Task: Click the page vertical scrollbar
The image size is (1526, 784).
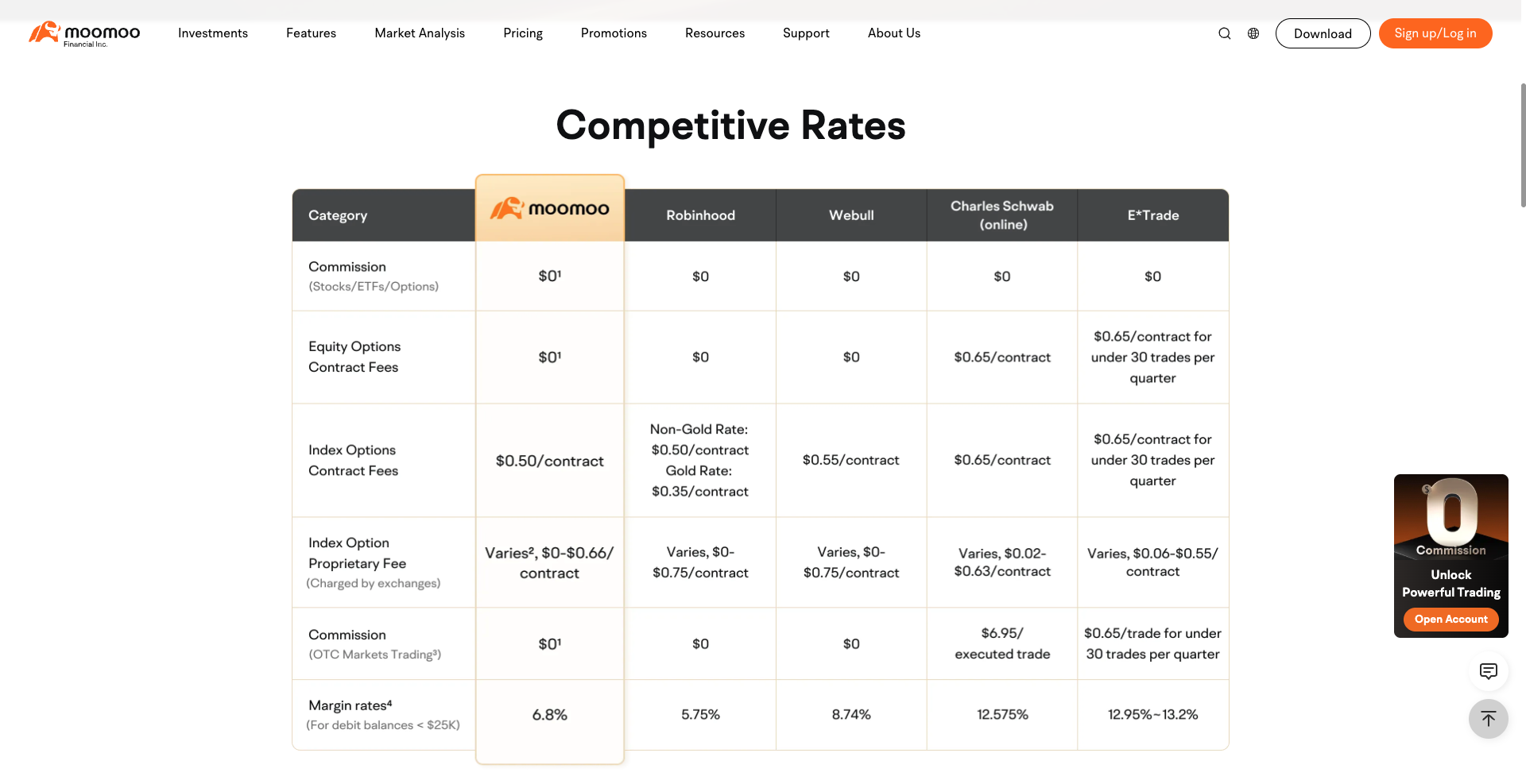Action: pyautogui.click(x=1522, y=145)
